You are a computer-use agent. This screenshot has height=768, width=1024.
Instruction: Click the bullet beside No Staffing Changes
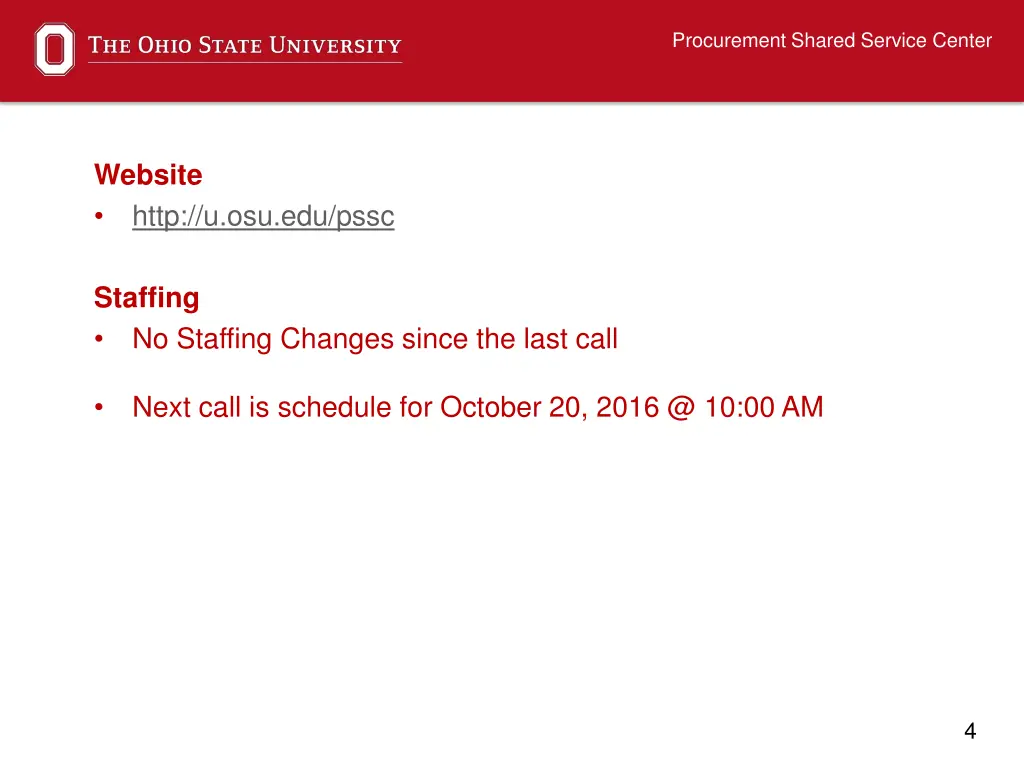click(x=99, y=339)
